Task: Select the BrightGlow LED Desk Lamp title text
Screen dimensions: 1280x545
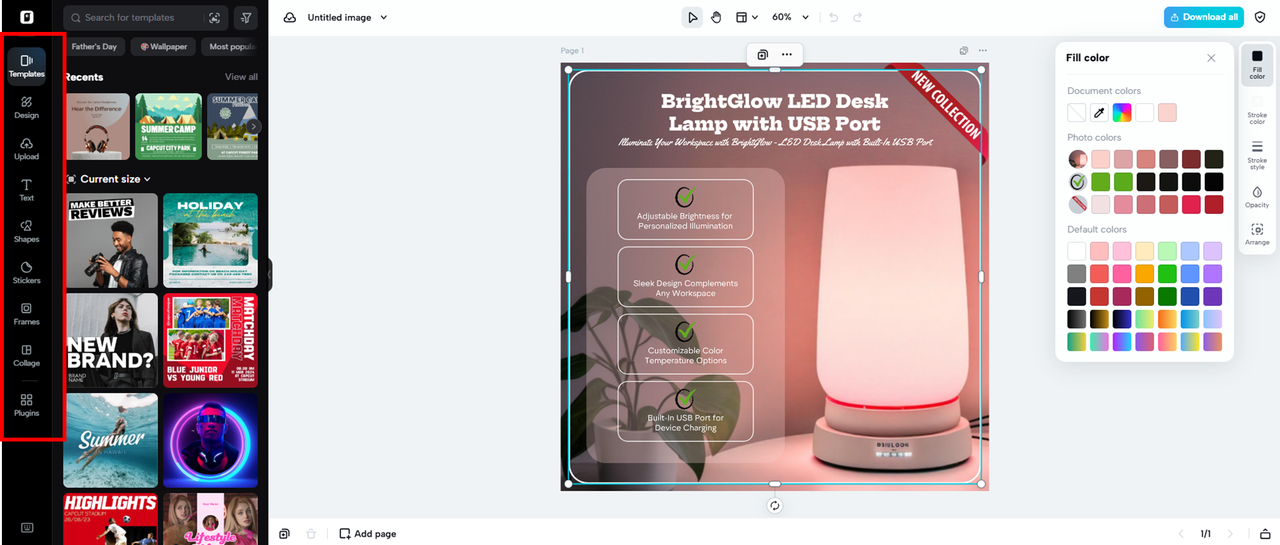Action: [774, 112]
